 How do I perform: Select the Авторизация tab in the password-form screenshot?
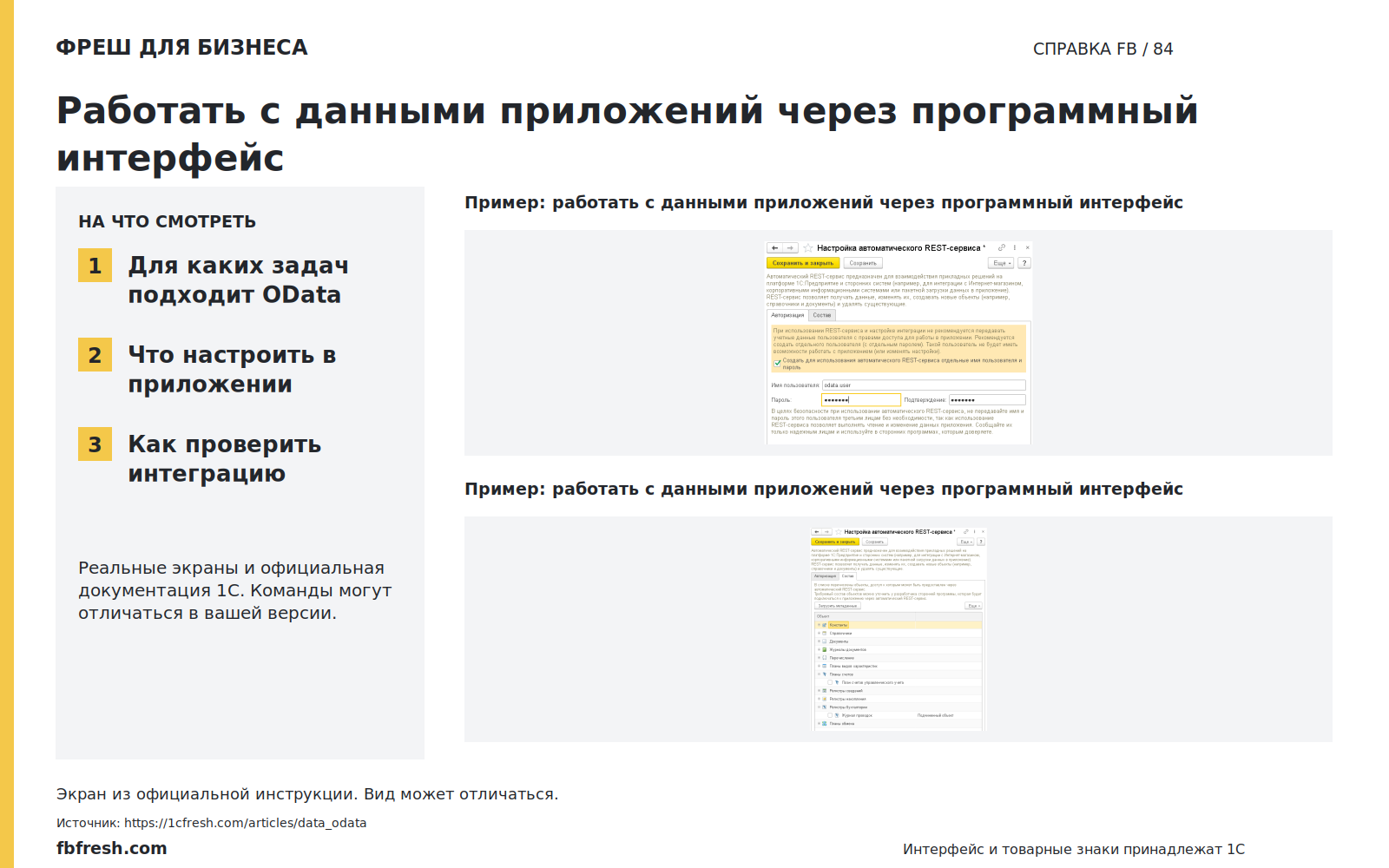788,315
